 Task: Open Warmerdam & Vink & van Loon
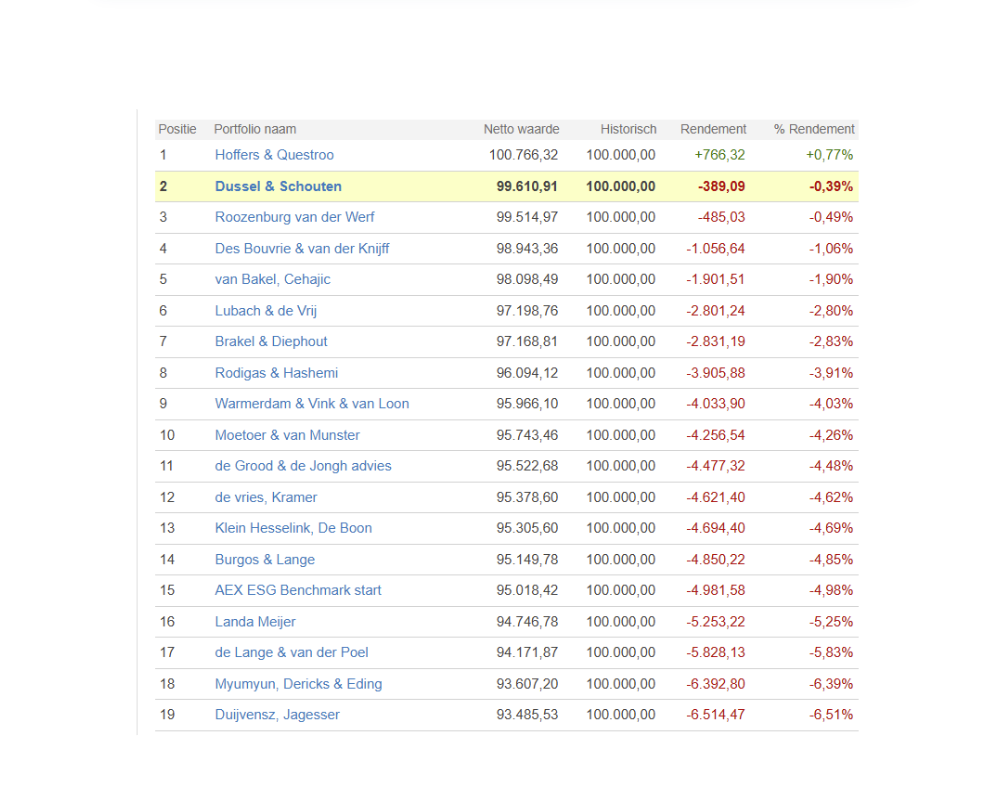click(312, 404)
